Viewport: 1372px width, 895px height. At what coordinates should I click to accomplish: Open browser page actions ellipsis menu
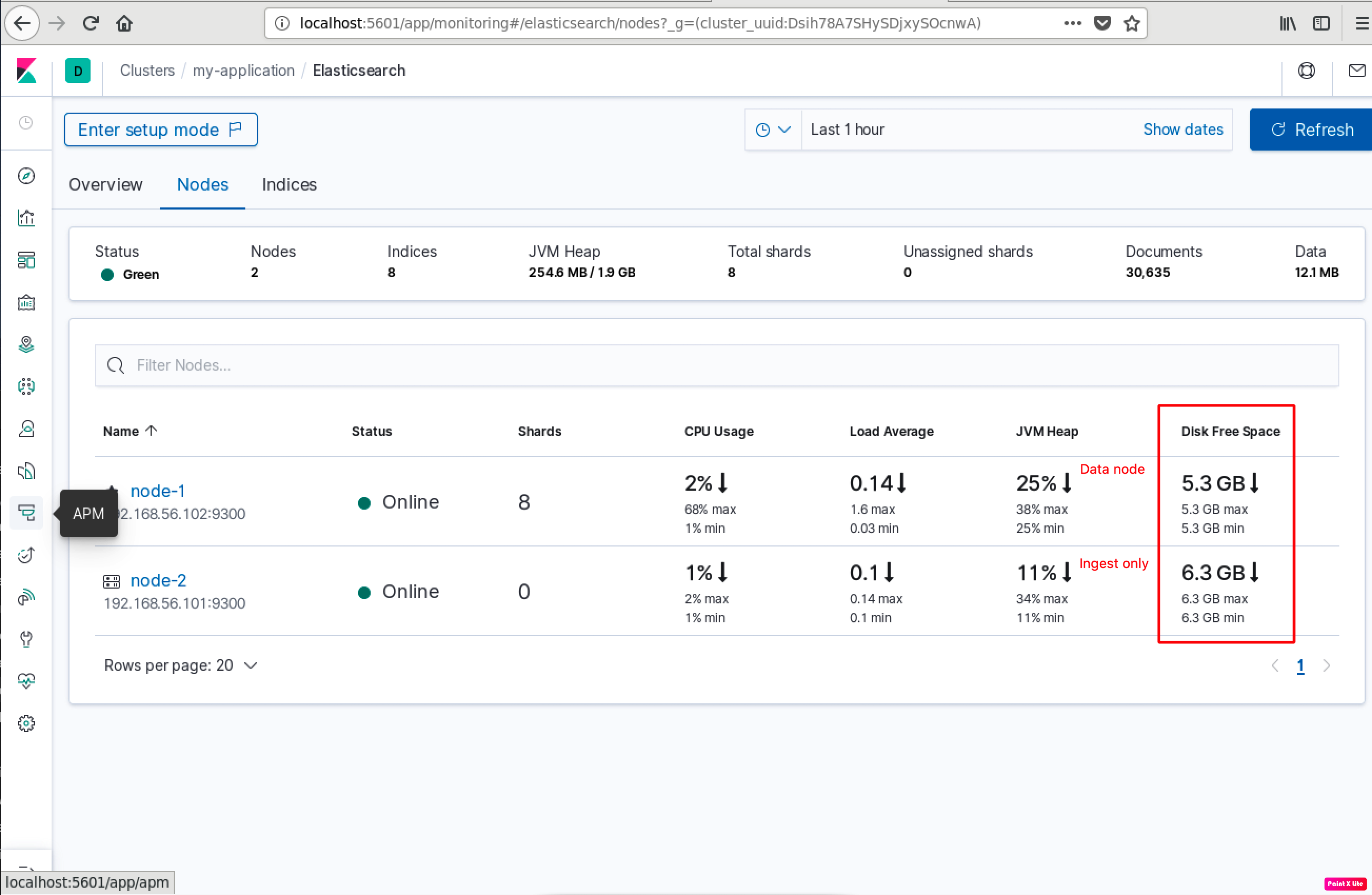point(1072,23)
